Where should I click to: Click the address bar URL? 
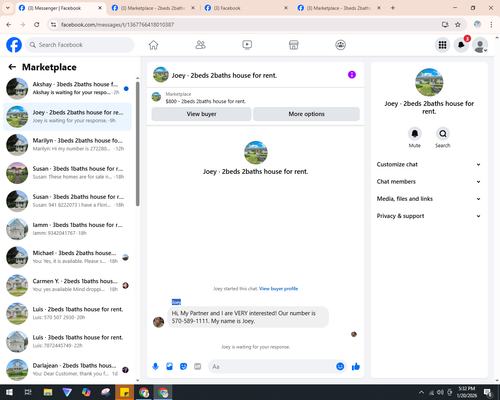pyautogui.click(x=117, y=25)
